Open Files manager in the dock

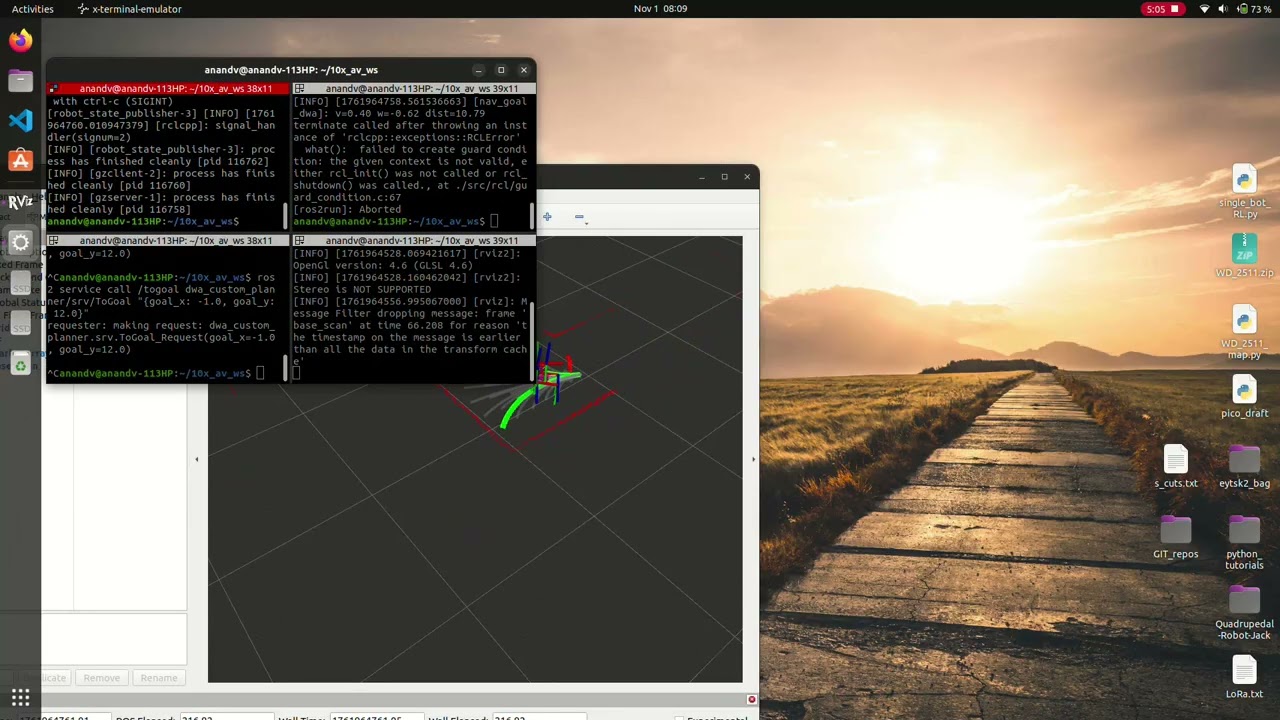pyautogui.click(x=20, y=81)
